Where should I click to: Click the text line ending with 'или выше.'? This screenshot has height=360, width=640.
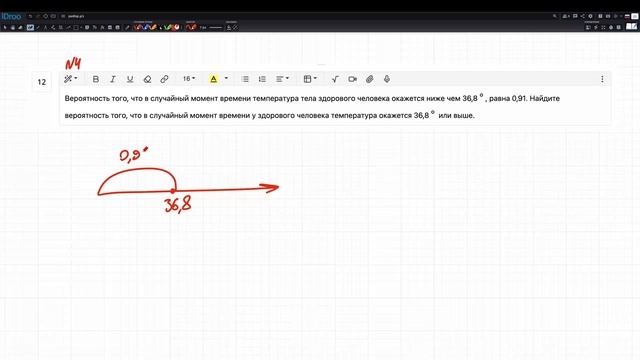(x=269, y=116)
